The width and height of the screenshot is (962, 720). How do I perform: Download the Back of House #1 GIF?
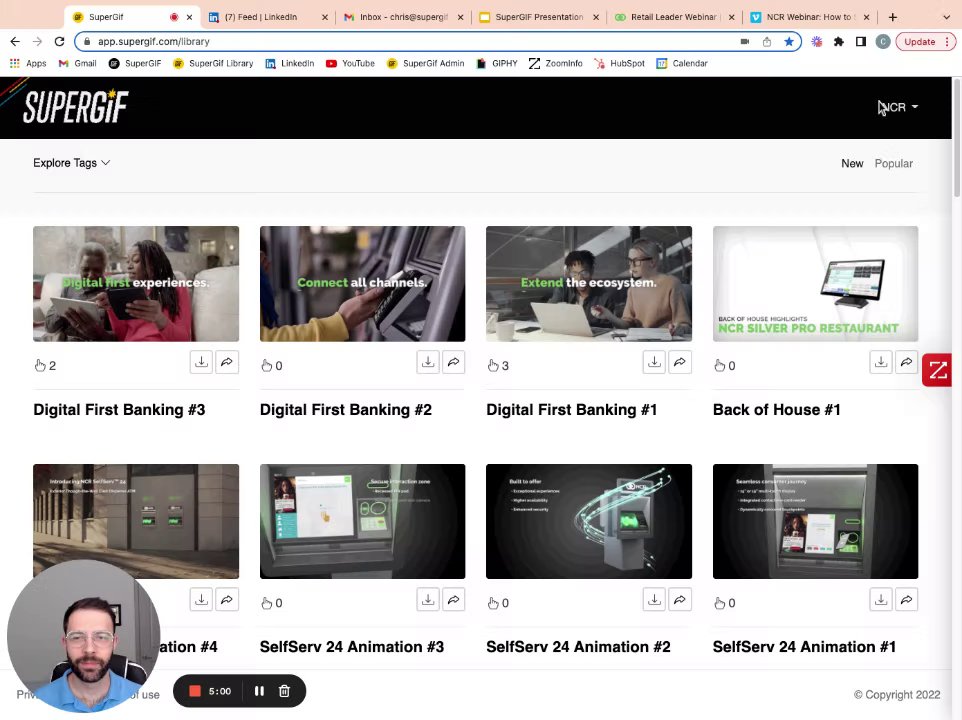pyautogui.click(x=881, y=362)
